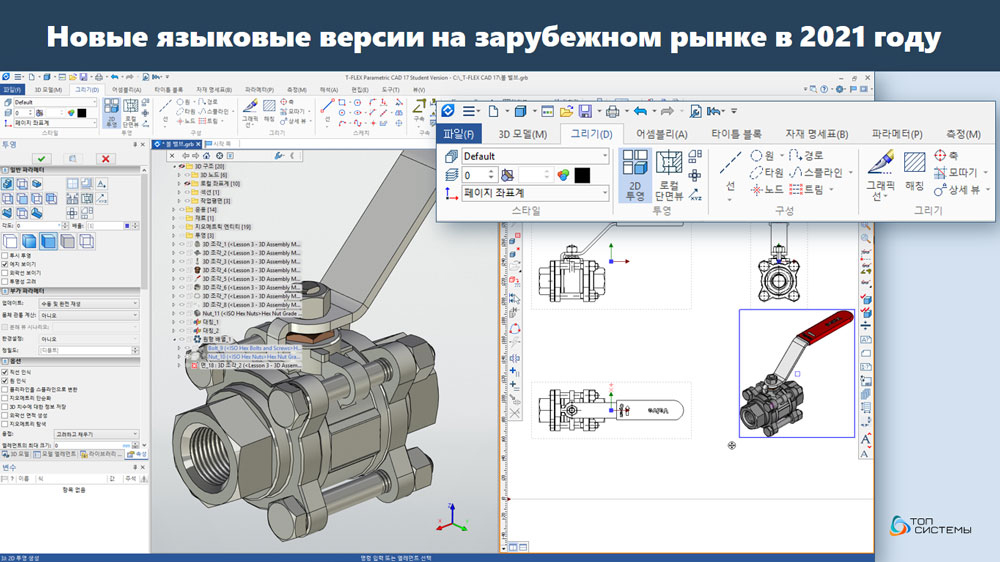Click the new document icon in enlarged toolbar
1000x562 pixels.
493,111
